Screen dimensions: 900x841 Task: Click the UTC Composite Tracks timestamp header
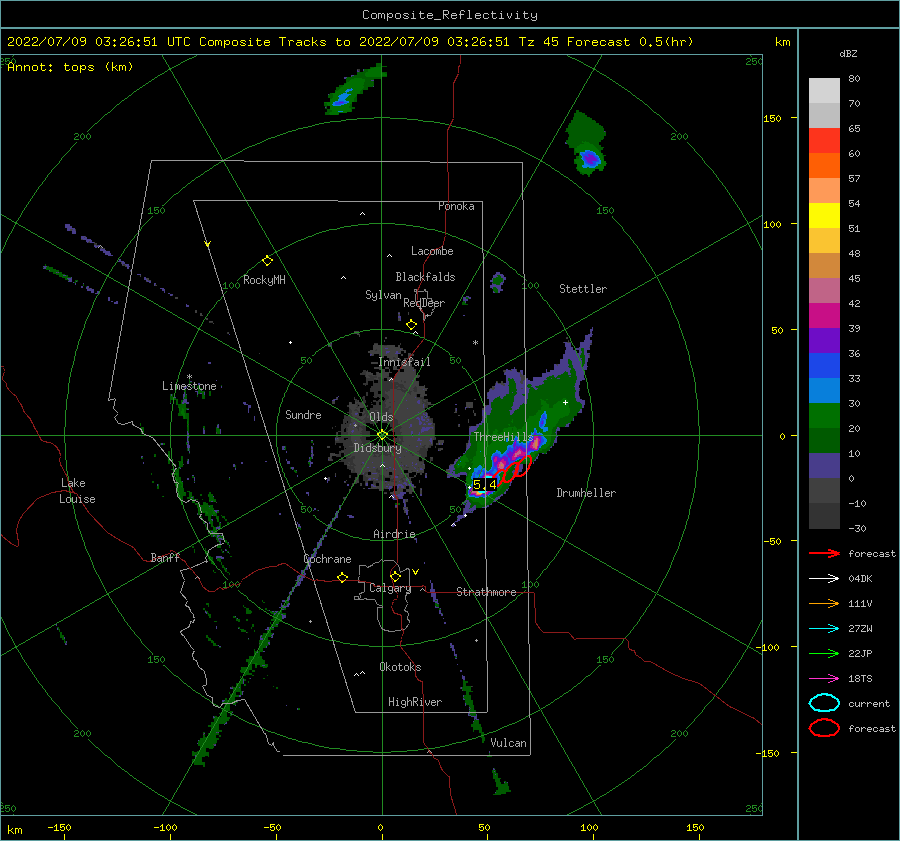pos(350,42)
